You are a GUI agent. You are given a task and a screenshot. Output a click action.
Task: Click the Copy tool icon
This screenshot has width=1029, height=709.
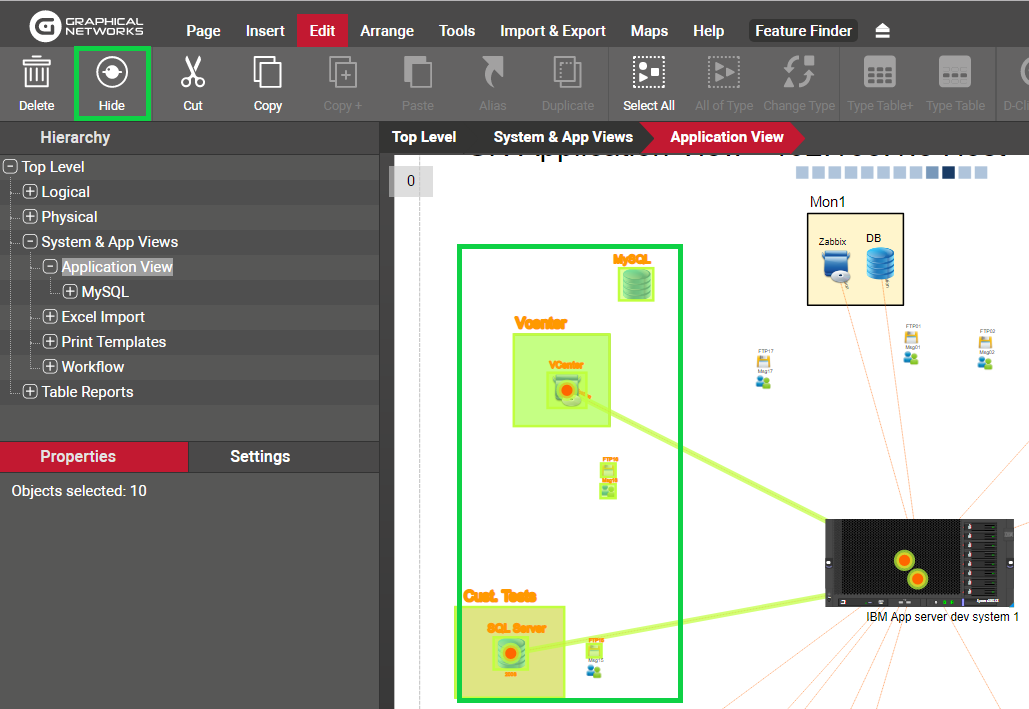267,74
